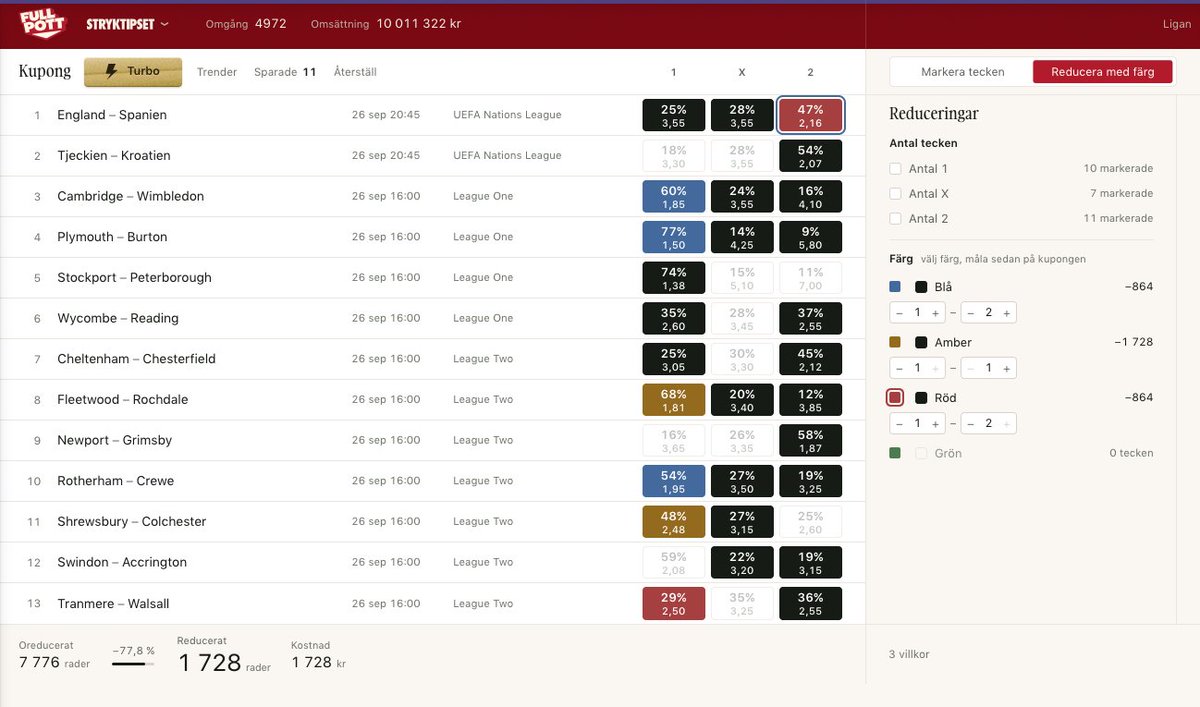Click the Oreducerat 7 776 rader value
Screen dimensions: 1200x707
point(54,663)
